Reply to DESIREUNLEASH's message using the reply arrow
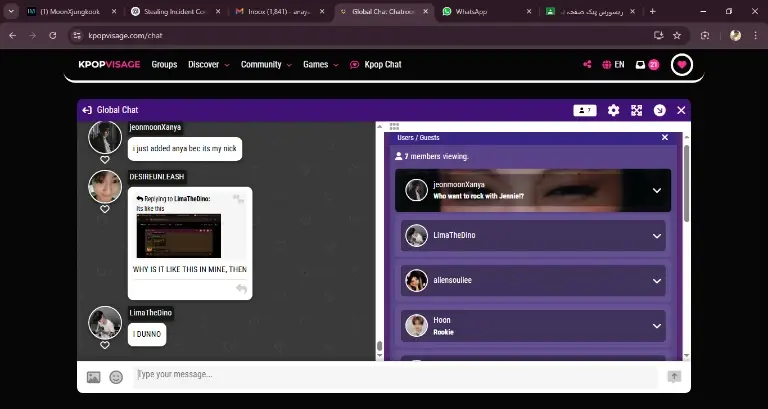The height and width of the screenshot is (409, 768). pos(241,289)
